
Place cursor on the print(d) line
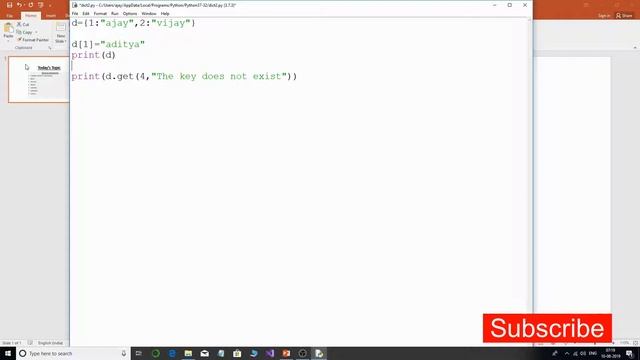[x=93, y=55]
